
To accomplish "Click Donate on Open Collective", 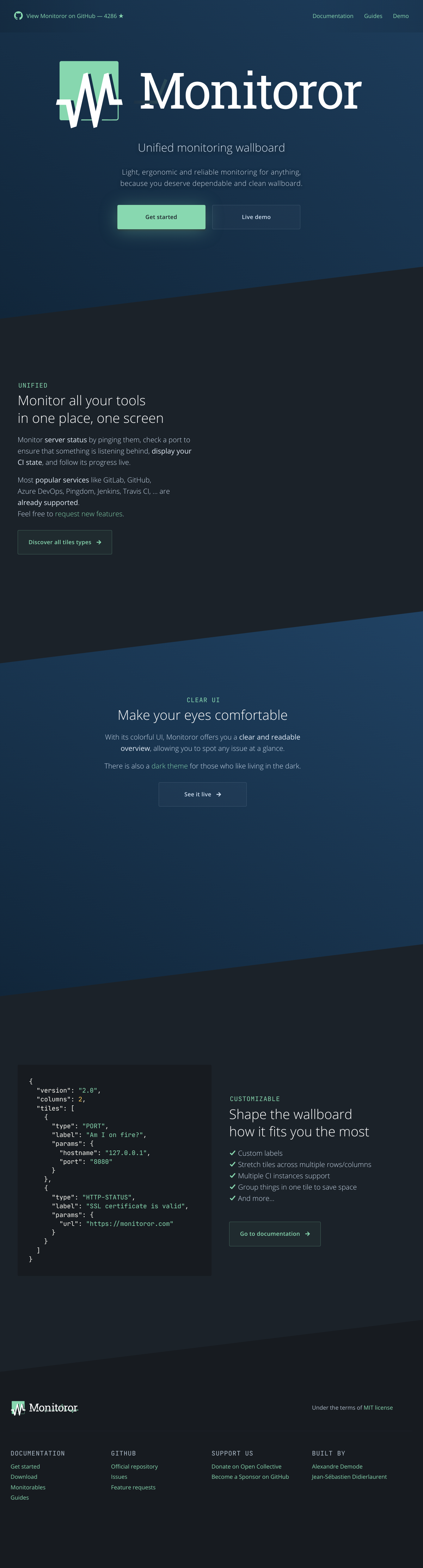I will click(x=246, y=1466).
